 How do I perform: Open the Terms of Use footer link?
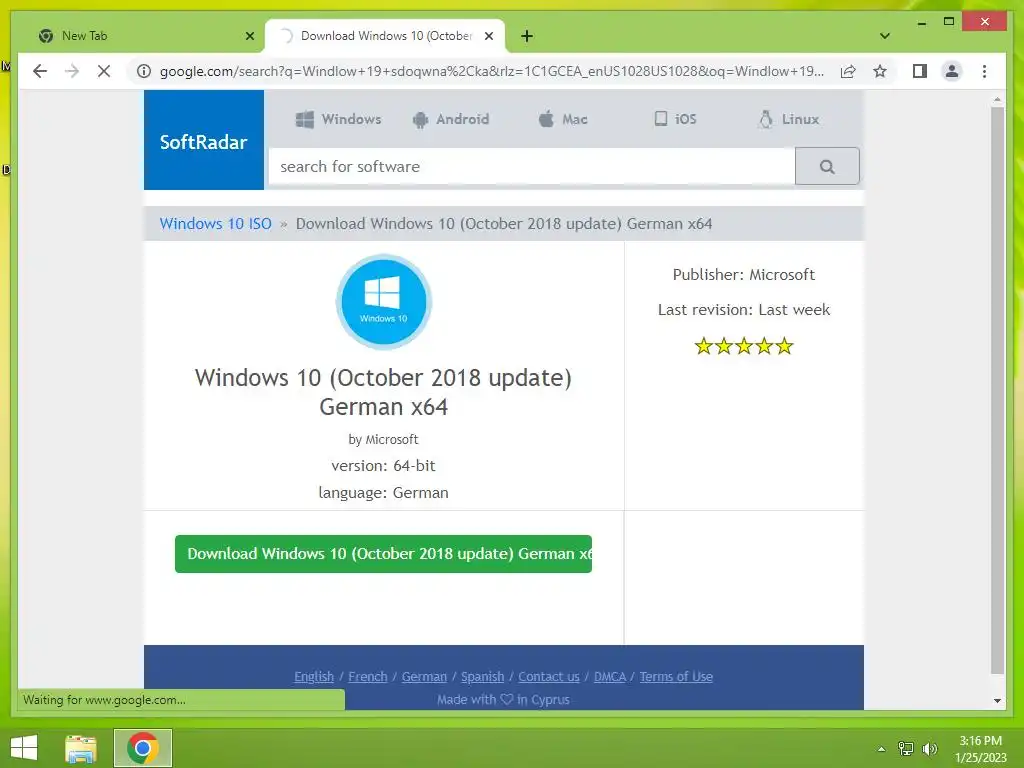click(676, 677)
